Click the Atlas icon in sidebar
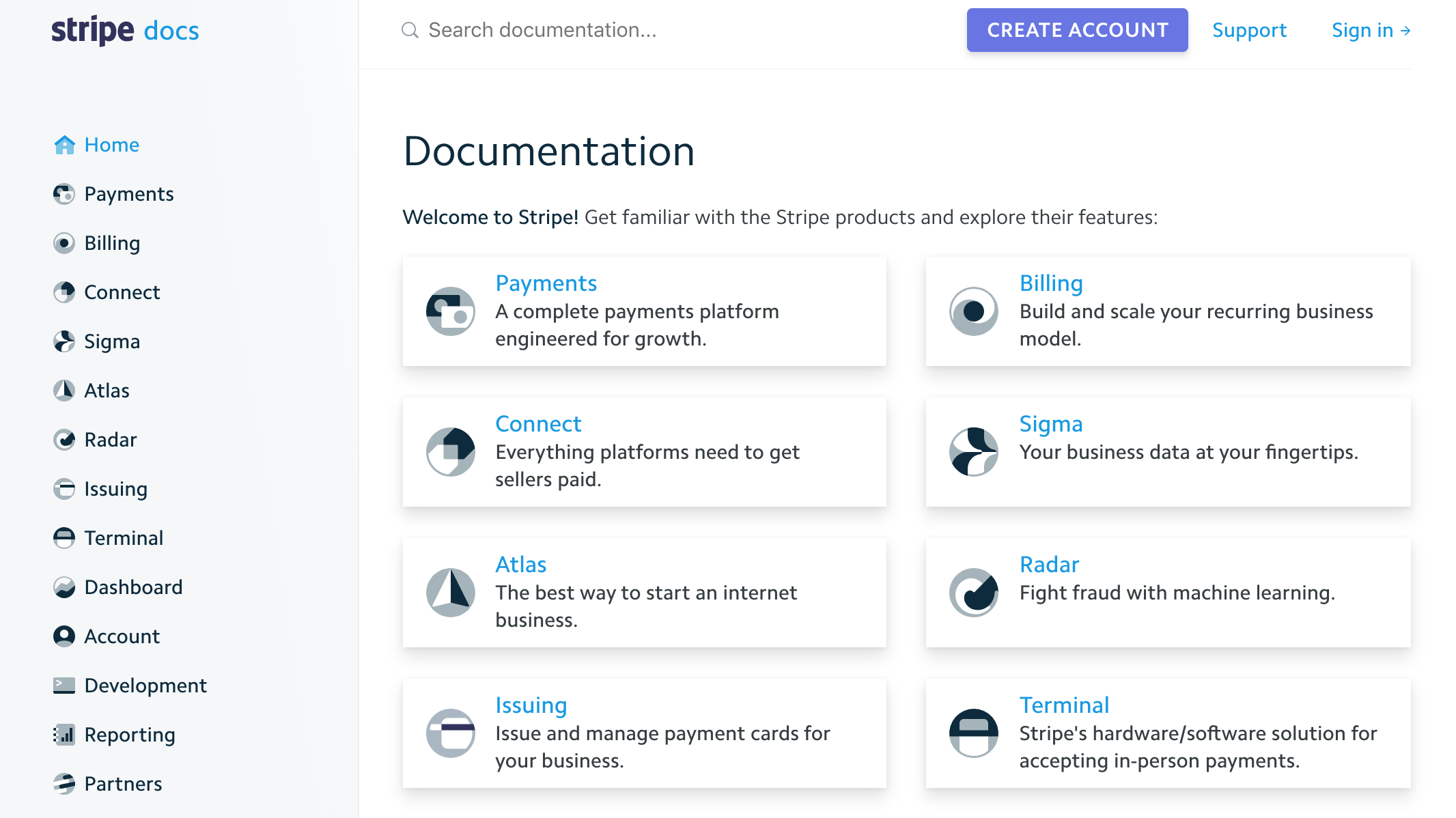The width and height of the screenshot is (1456, 818). tap(64, 391)
